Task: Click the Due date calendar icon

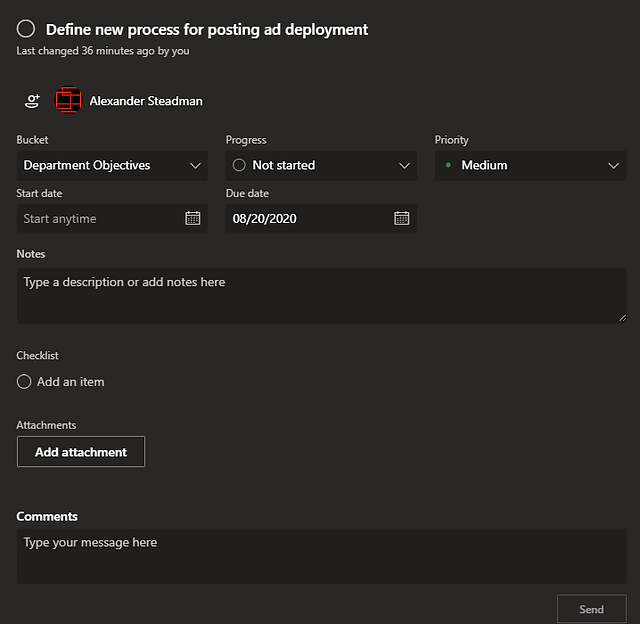Action: coord(402,218)
